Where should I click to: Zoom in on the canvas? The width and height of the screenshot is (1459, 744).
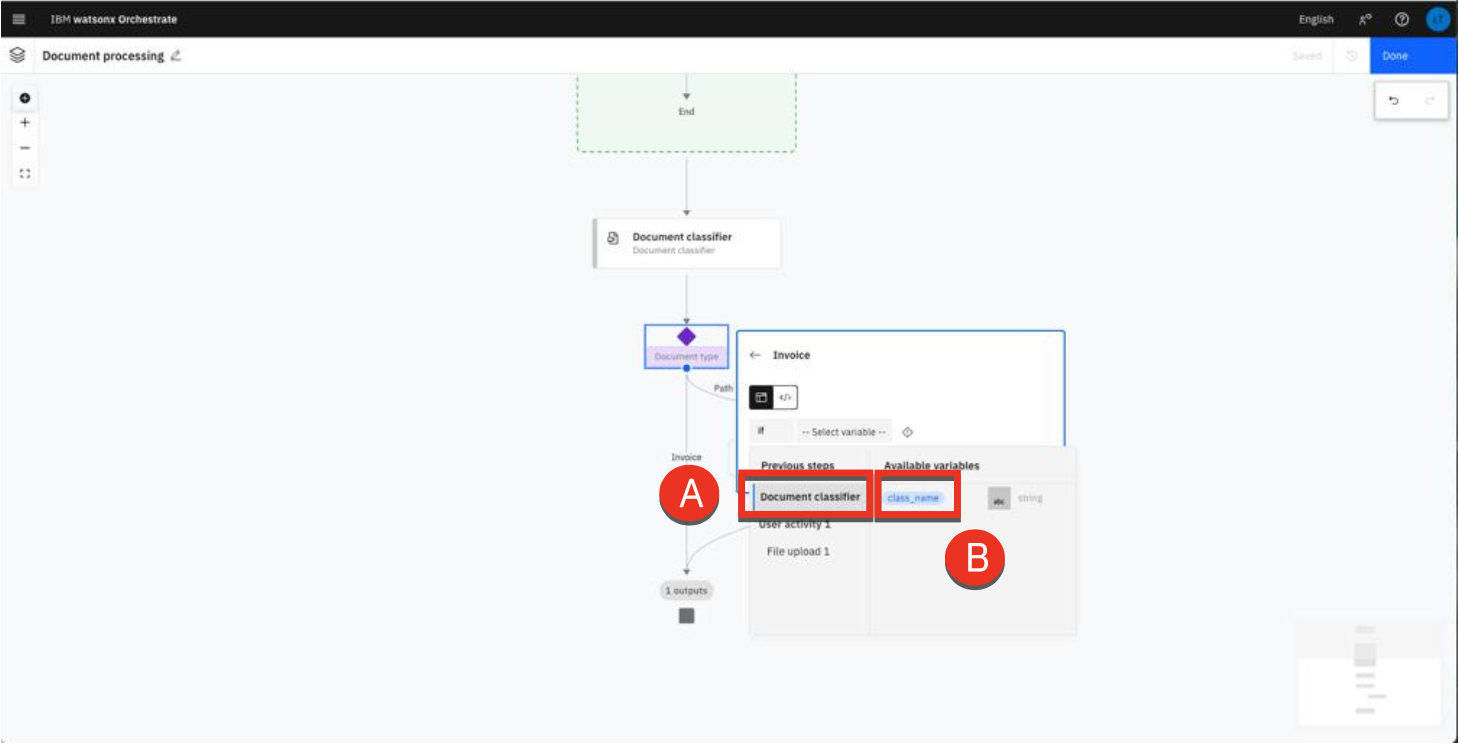coord(25,123)
